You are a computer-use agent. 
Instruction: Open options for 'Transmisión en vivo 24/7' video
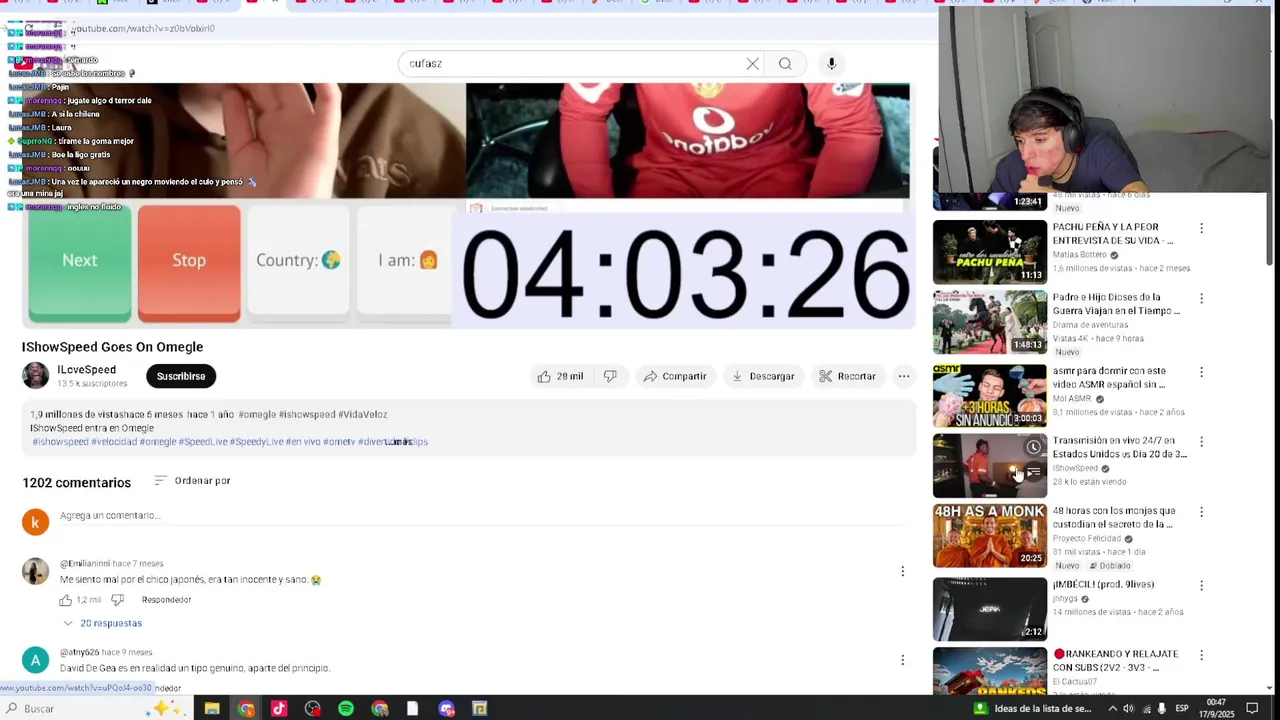click(x=1201, y=442)
